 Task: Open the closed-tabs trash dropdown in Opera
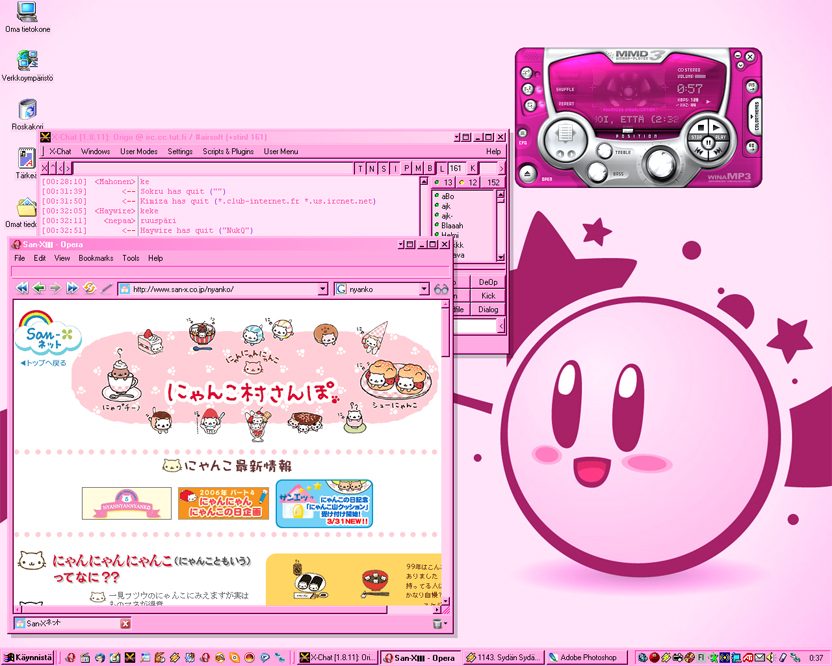click(x=440, y=624)
